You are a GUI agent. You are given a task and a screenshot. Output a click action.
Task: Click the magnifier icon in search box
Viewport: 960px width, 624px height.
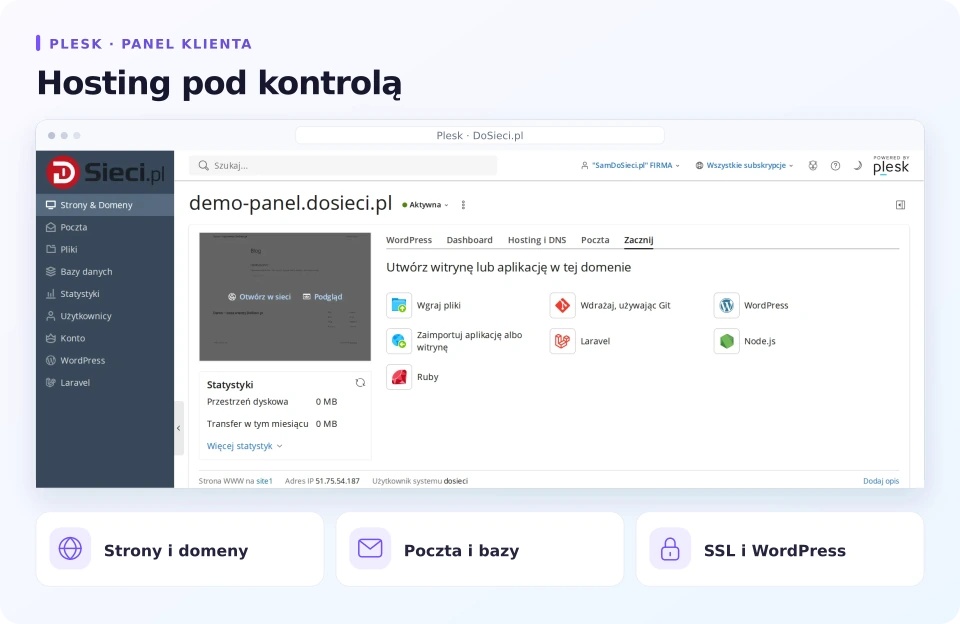click(203, 165)
